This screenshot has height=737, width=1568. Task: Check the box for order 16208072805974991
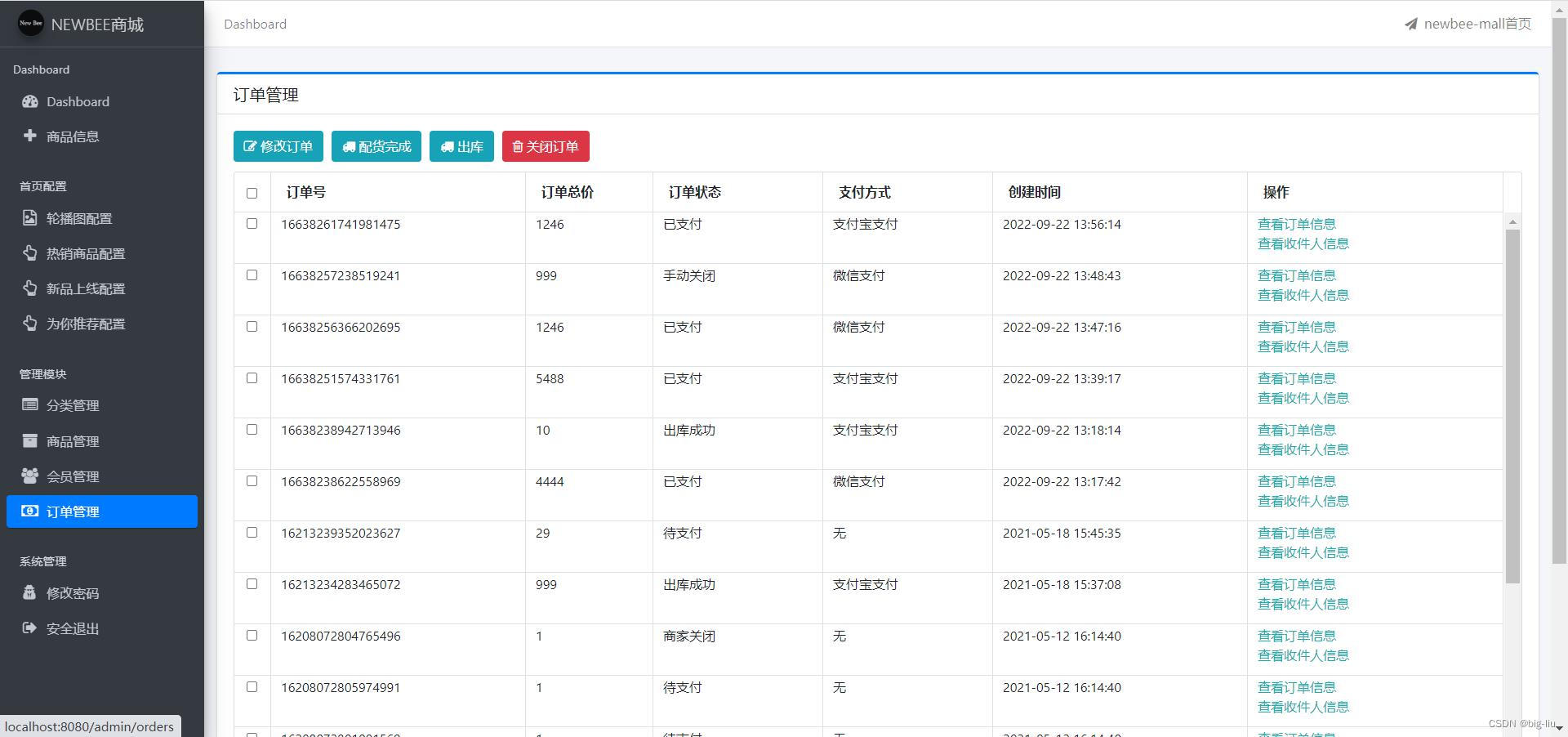point(252,686)
